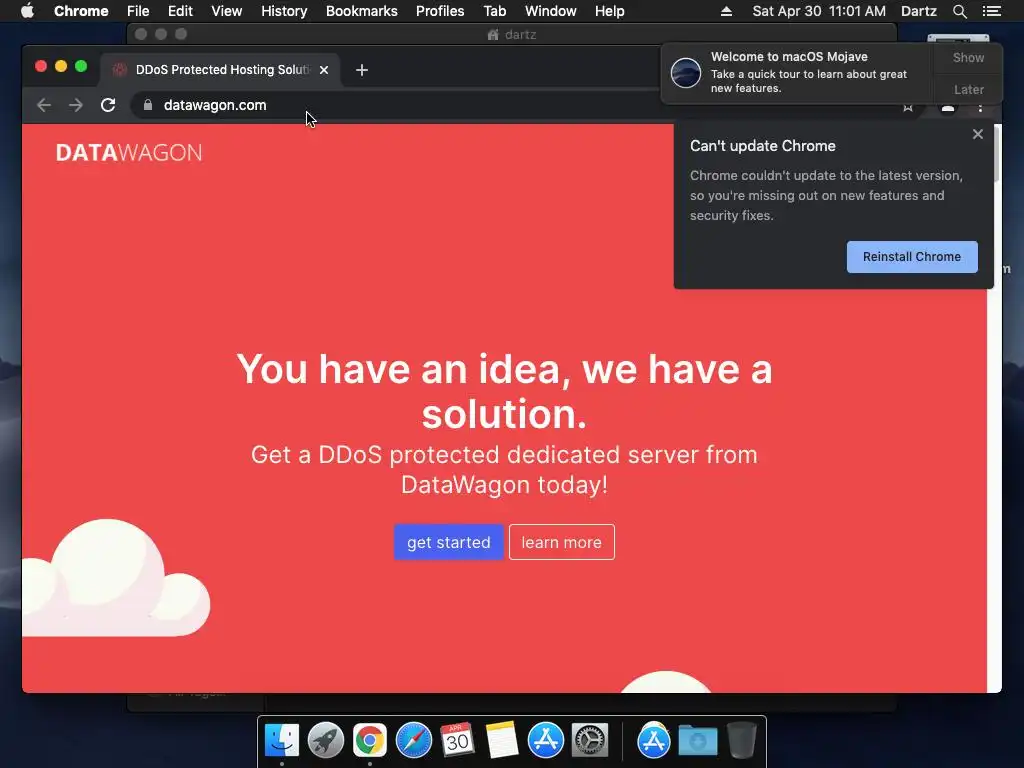Open Notes from the dock
The height and width of the screenshot is (768, 1024).
click(x=502, y=741)
